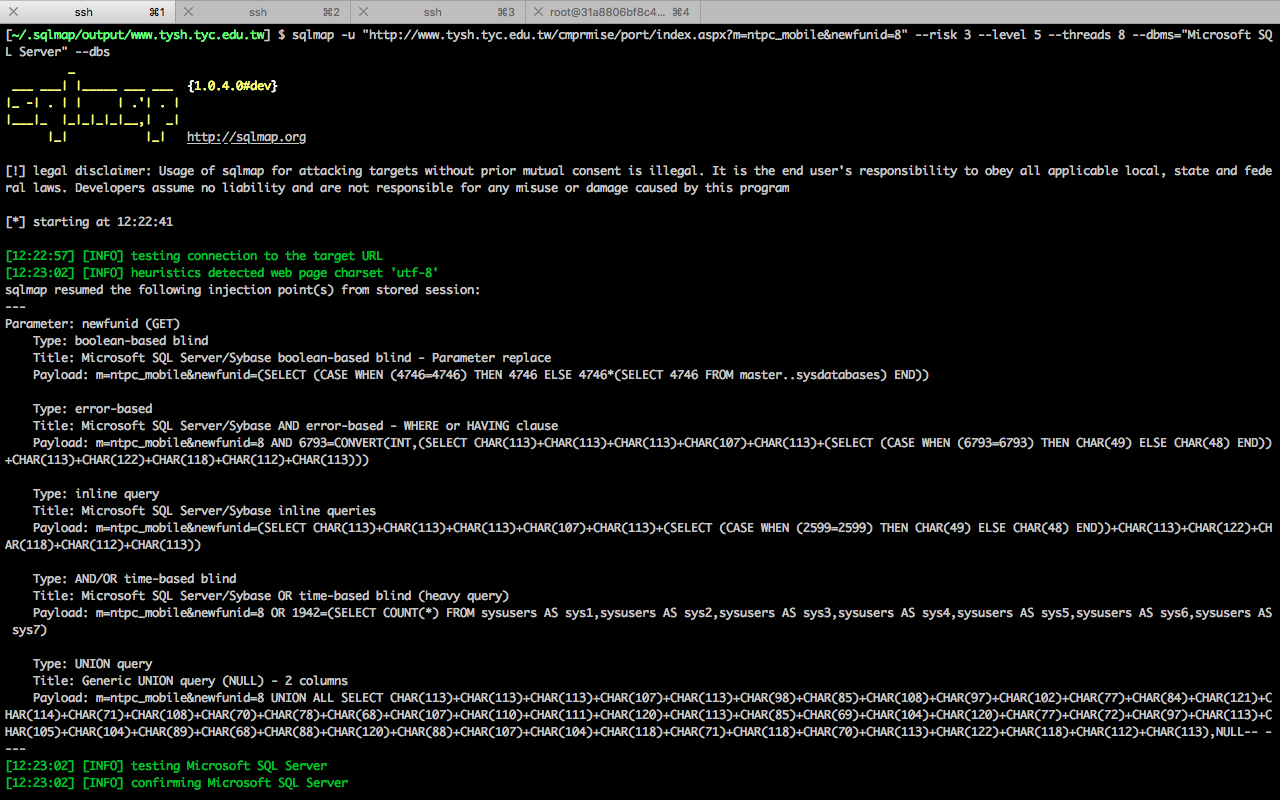Viewport: 1280px width, 800px height.
Task: Open the http://sqlmap.org link
Action: point(246,137)
